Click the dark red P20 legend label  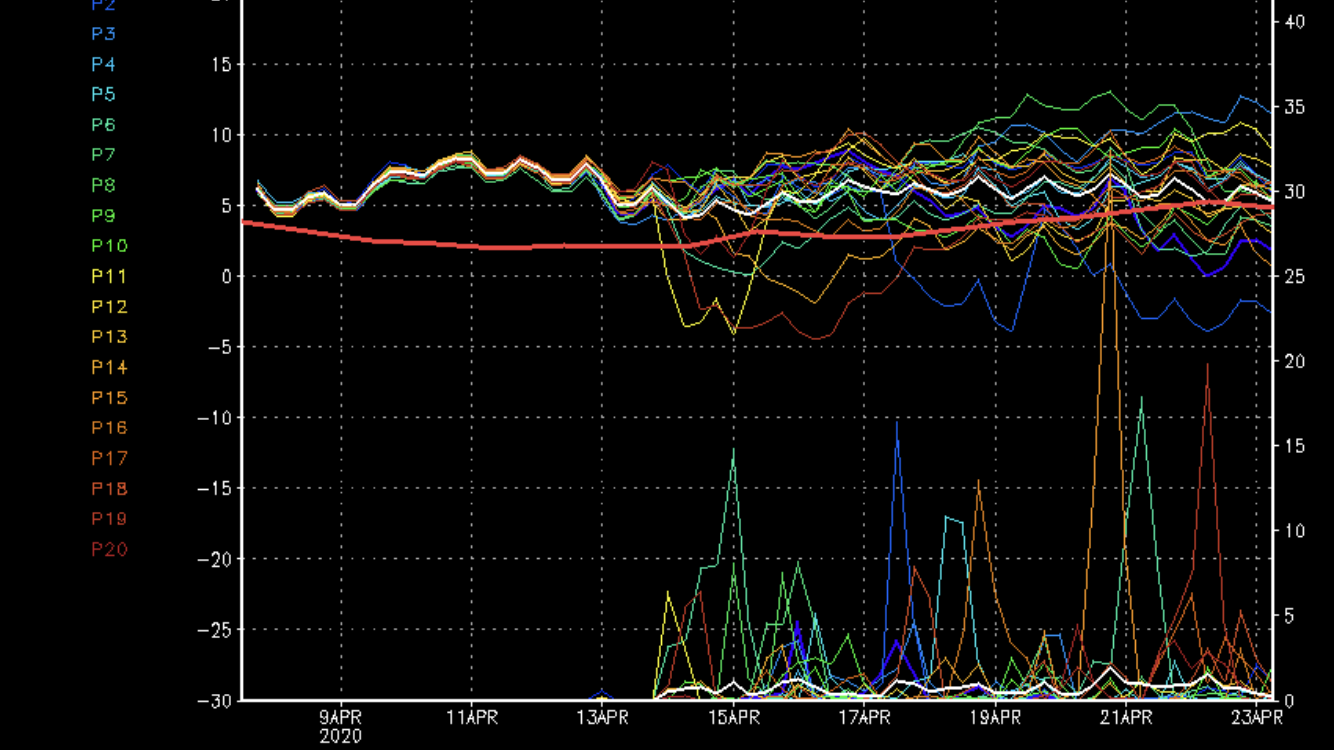pos(109,549)
